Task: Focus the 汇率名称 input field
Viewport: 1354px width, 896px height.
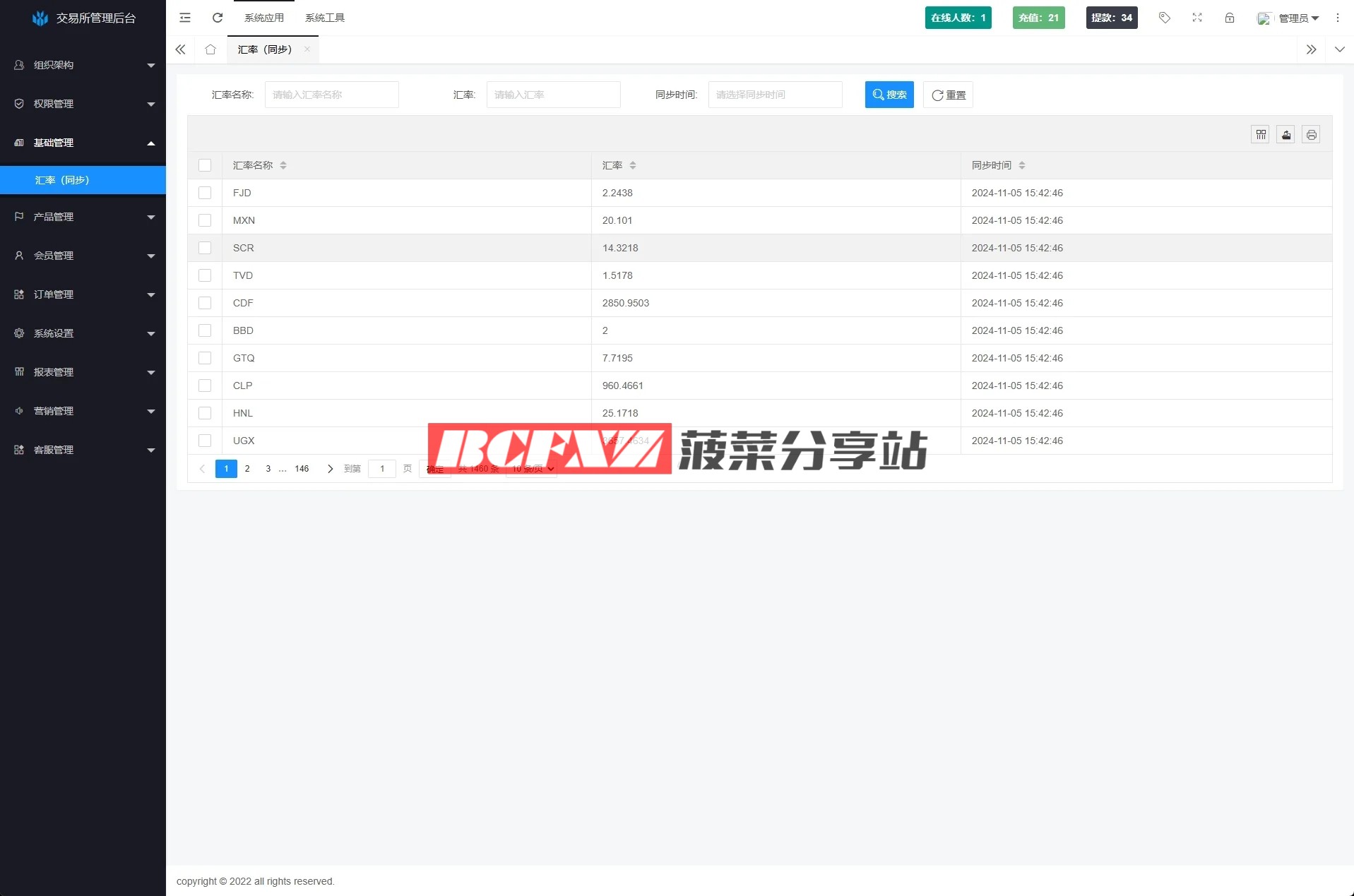Action: pyautogui.click(x=331, y=95)
